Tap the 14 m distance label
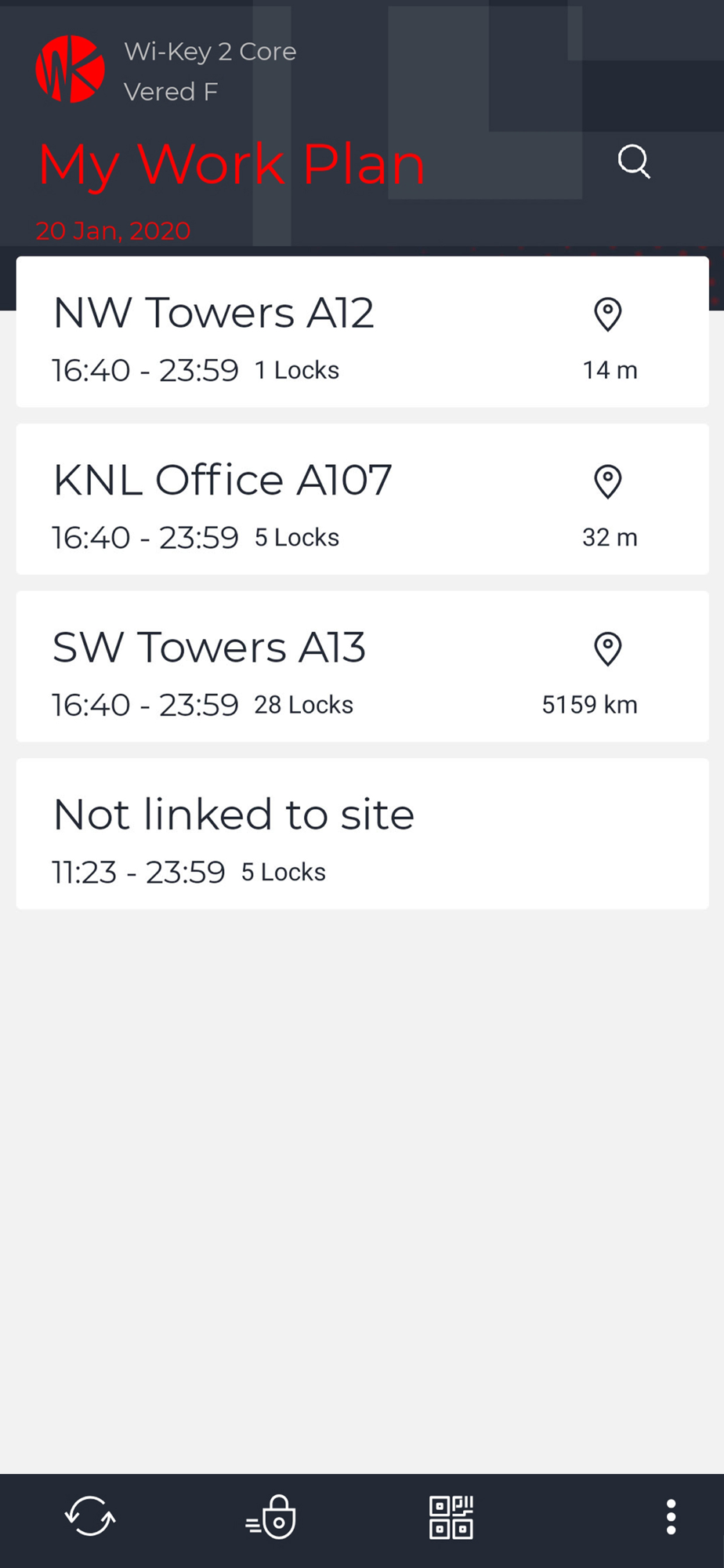Screen dimensions: 724x1568 pos(610,370)
